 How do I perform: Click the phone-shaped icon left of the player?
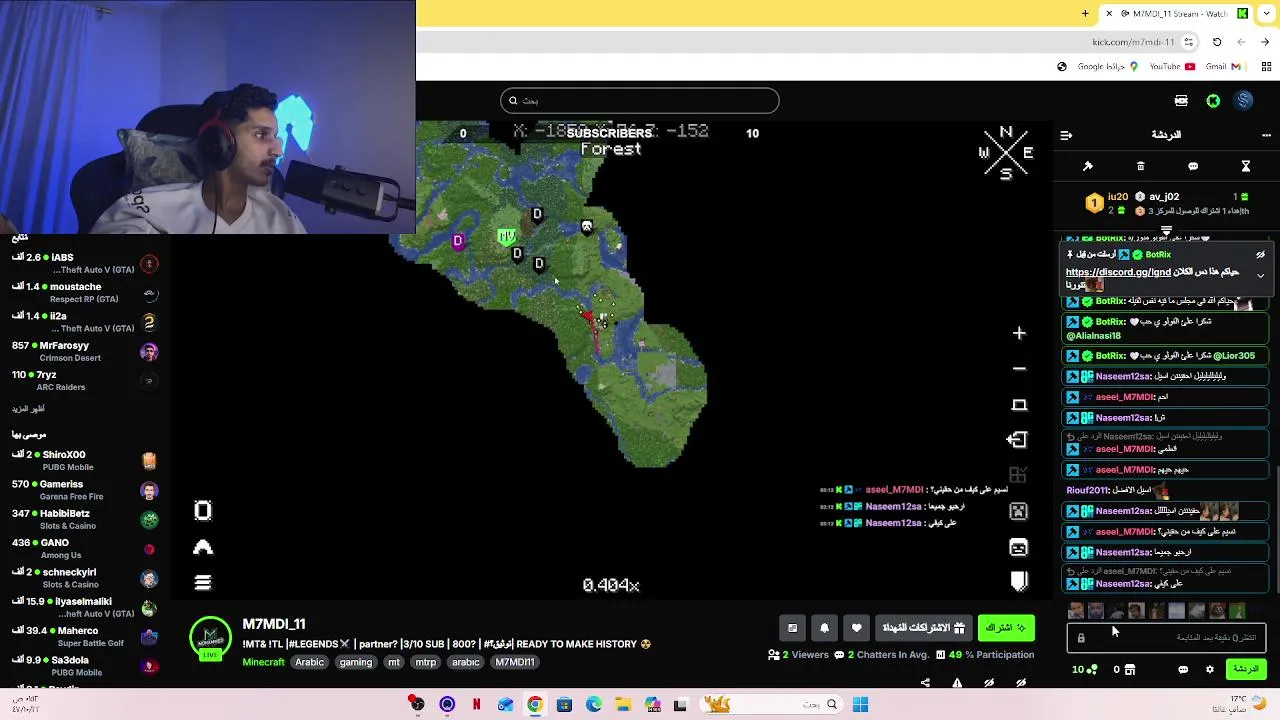203,511
